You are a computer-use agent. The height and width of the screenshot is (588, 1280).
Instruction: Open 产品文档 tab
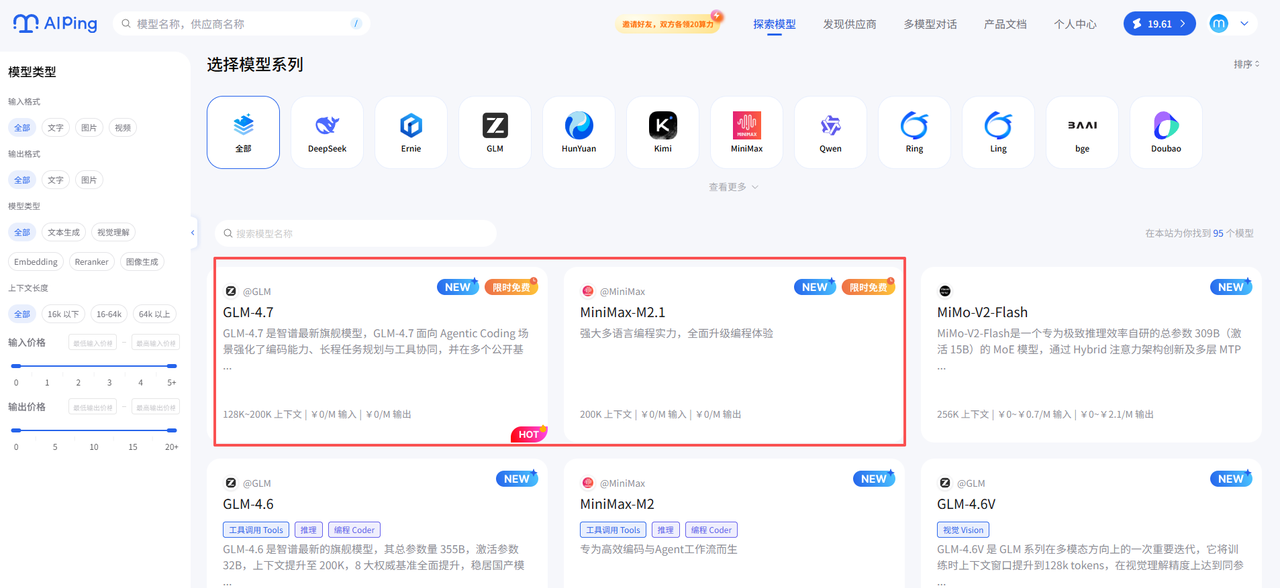pyautogui.click(x=1005, y=24)
